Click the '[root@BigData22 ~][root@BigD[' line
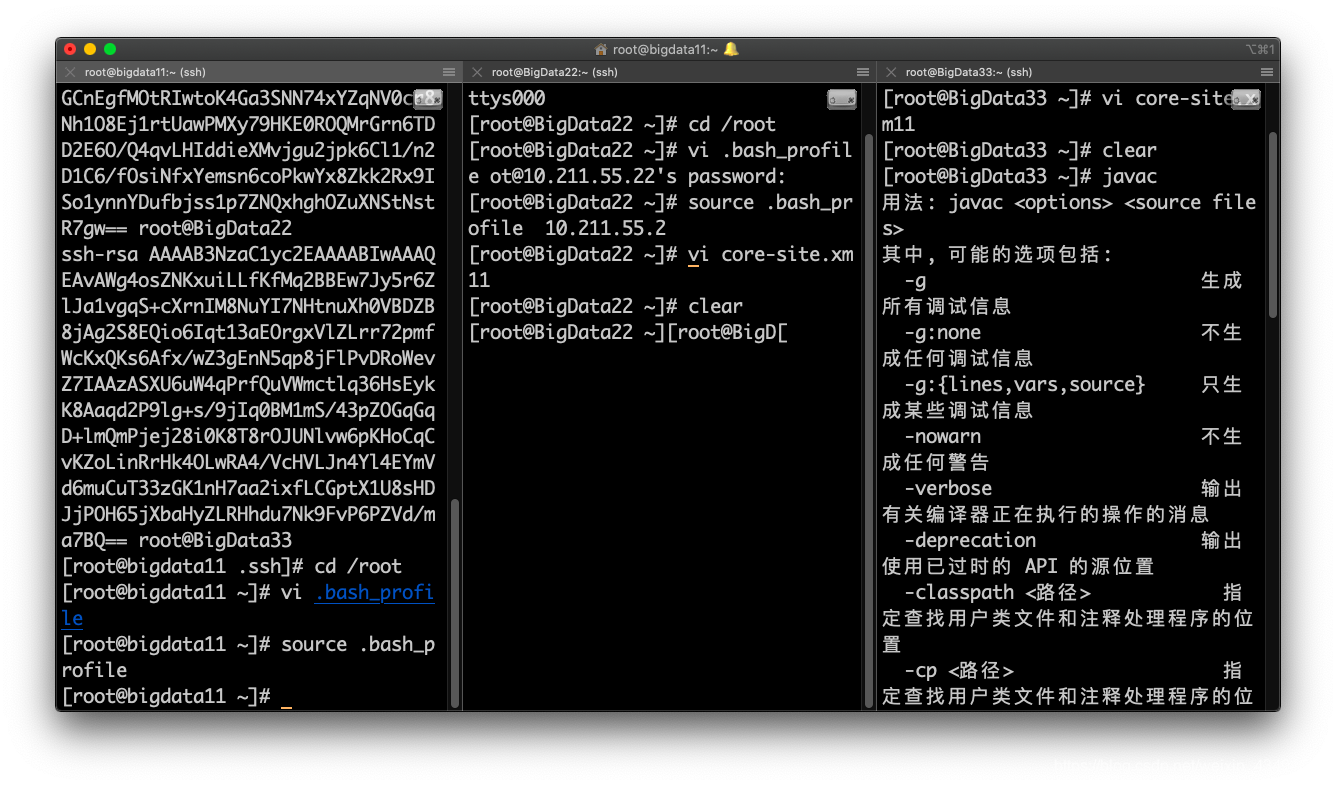The image size is (1336, 785). (x=628, y=333)
